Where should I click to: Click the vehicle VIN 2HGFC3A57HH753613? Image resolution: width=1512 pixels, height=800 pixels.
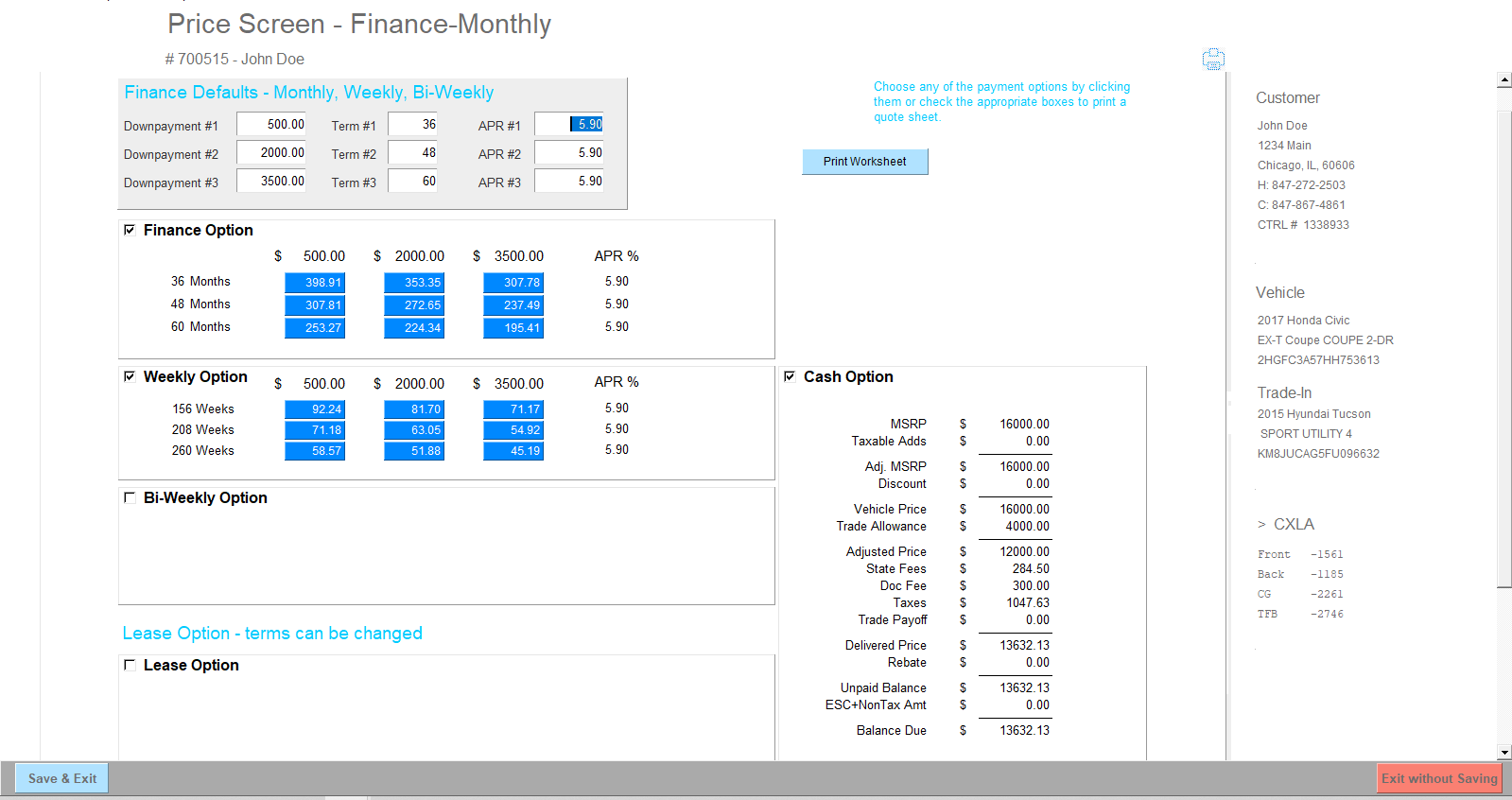coord(1318,360)
